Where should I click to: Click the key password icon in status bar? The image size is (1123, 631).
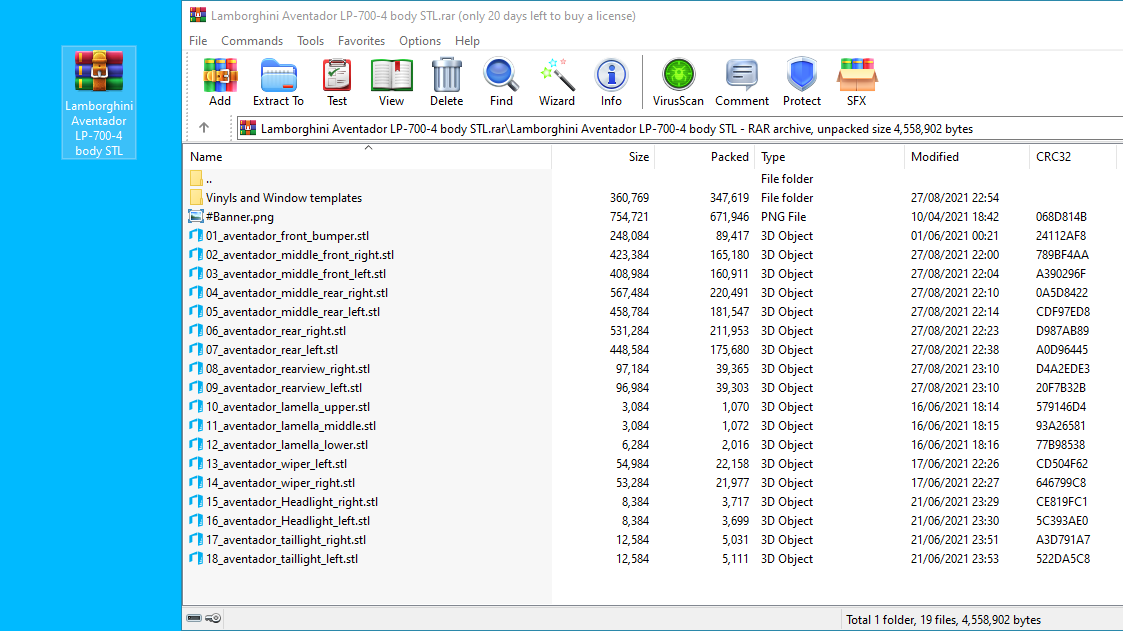point(213,617)
